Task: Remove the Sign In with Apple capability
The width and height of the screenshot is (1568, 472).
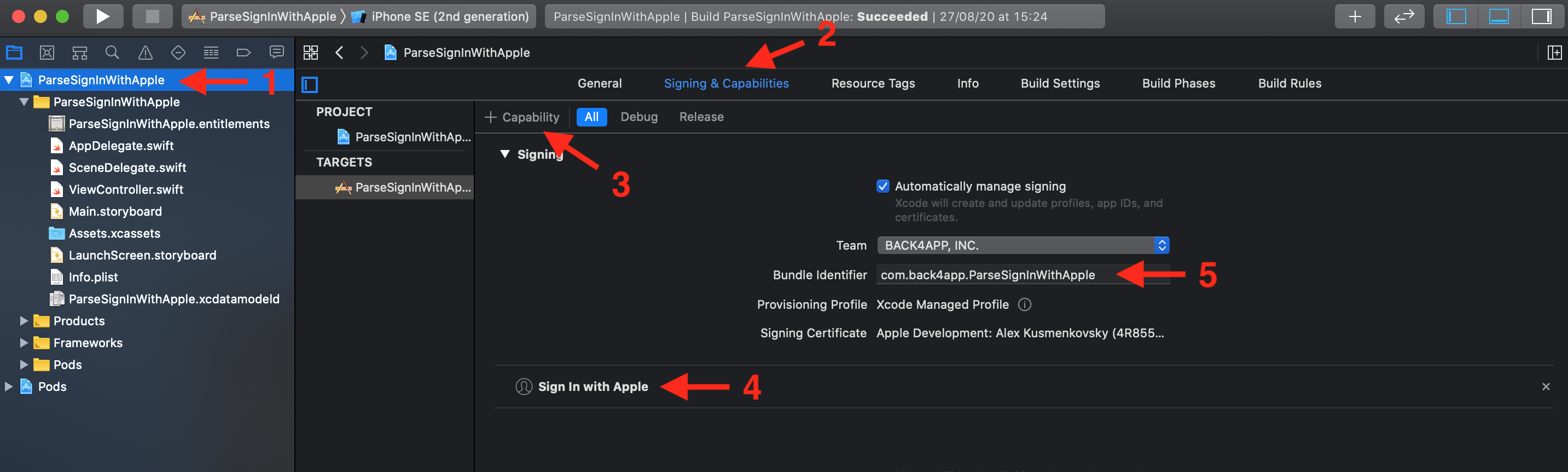Action: [1546, 386]
